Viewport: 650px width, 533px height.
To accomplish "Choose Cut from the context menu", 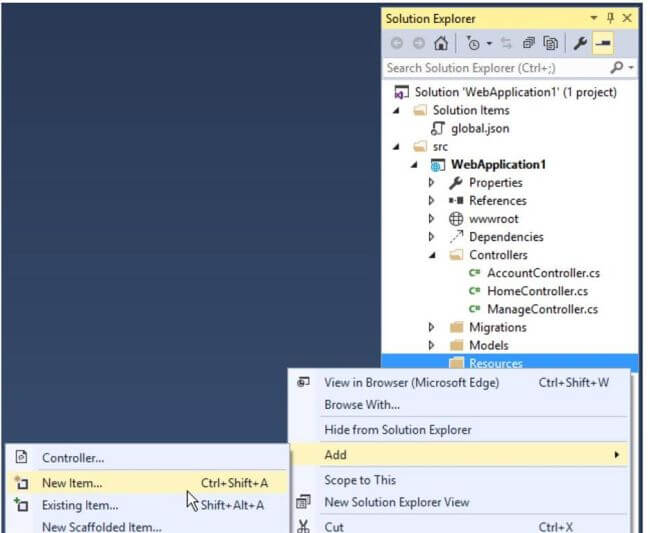I will [x=459, y=526].
